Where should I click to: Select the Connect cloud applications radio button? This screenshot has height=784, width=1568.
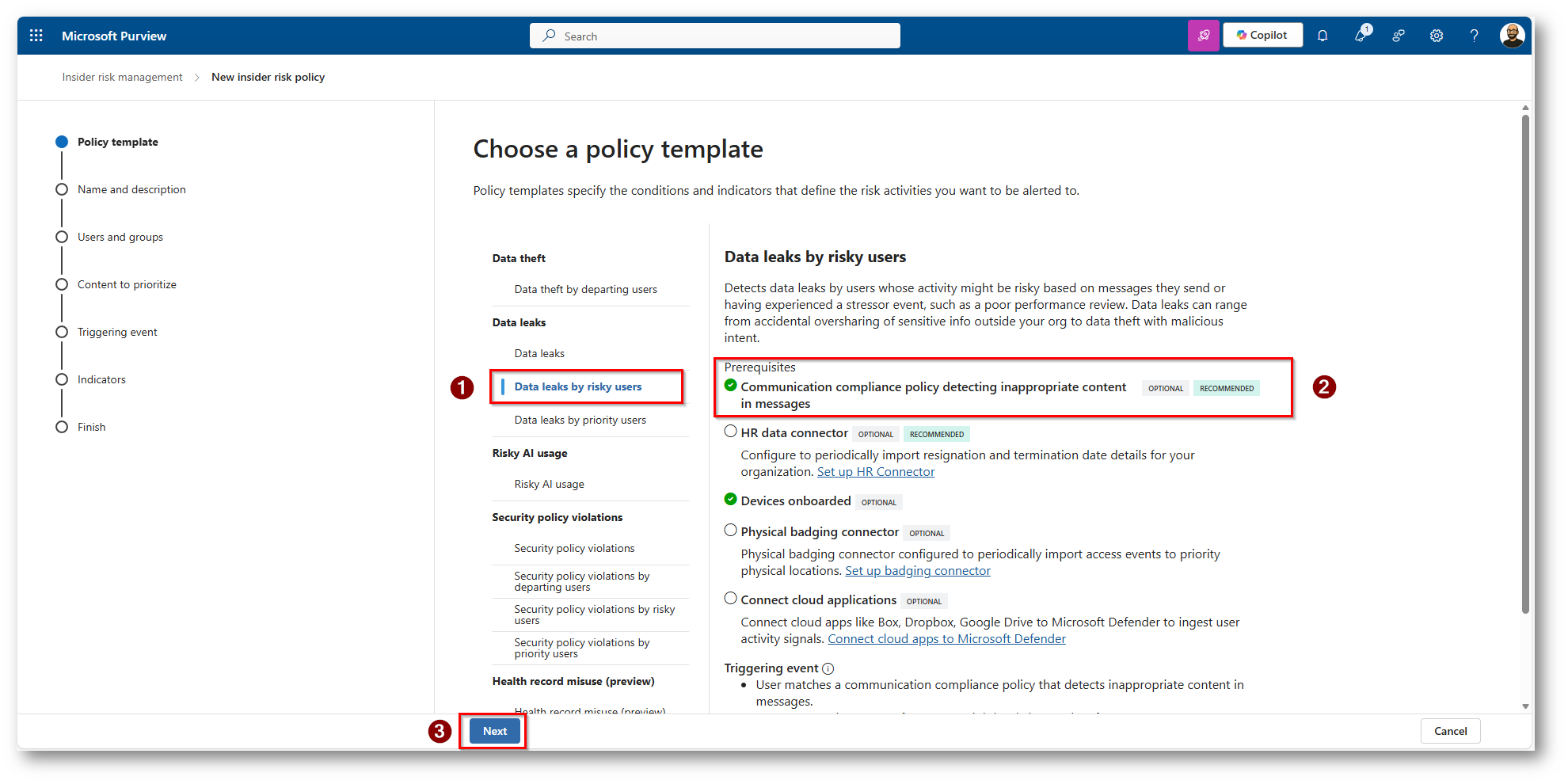730,599
